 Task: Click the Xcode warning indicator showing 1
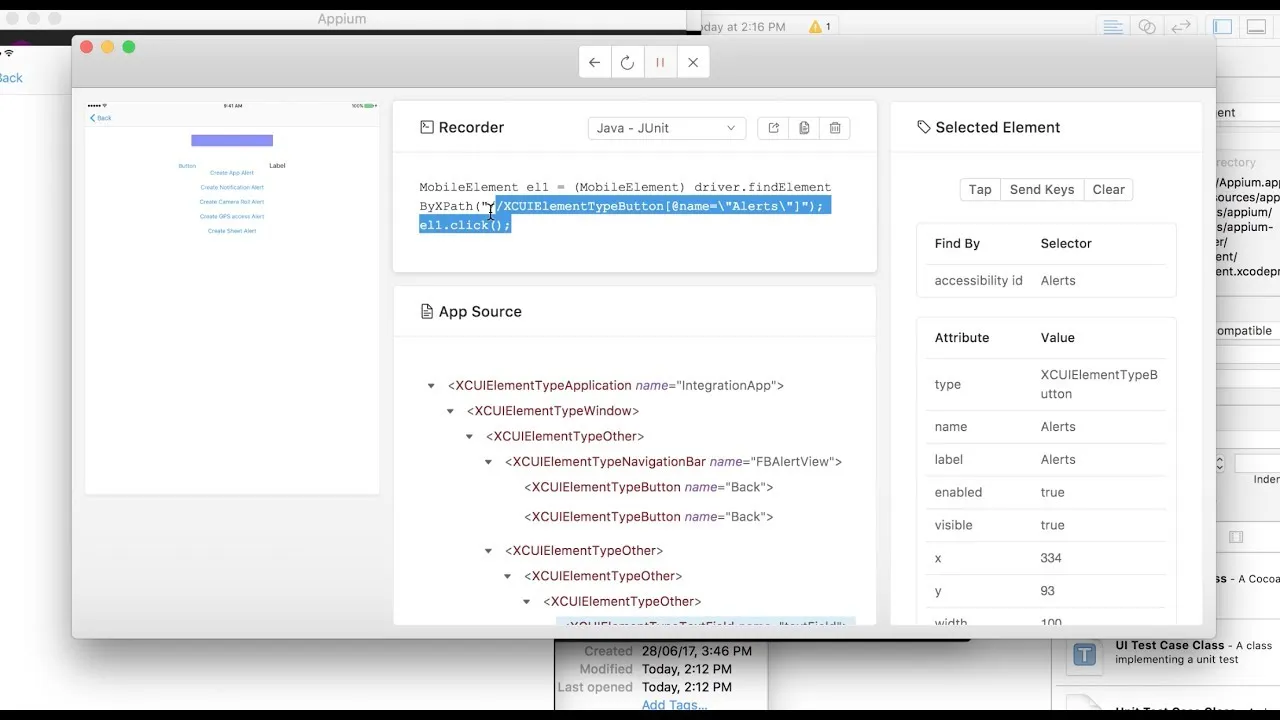click(820, 27)
